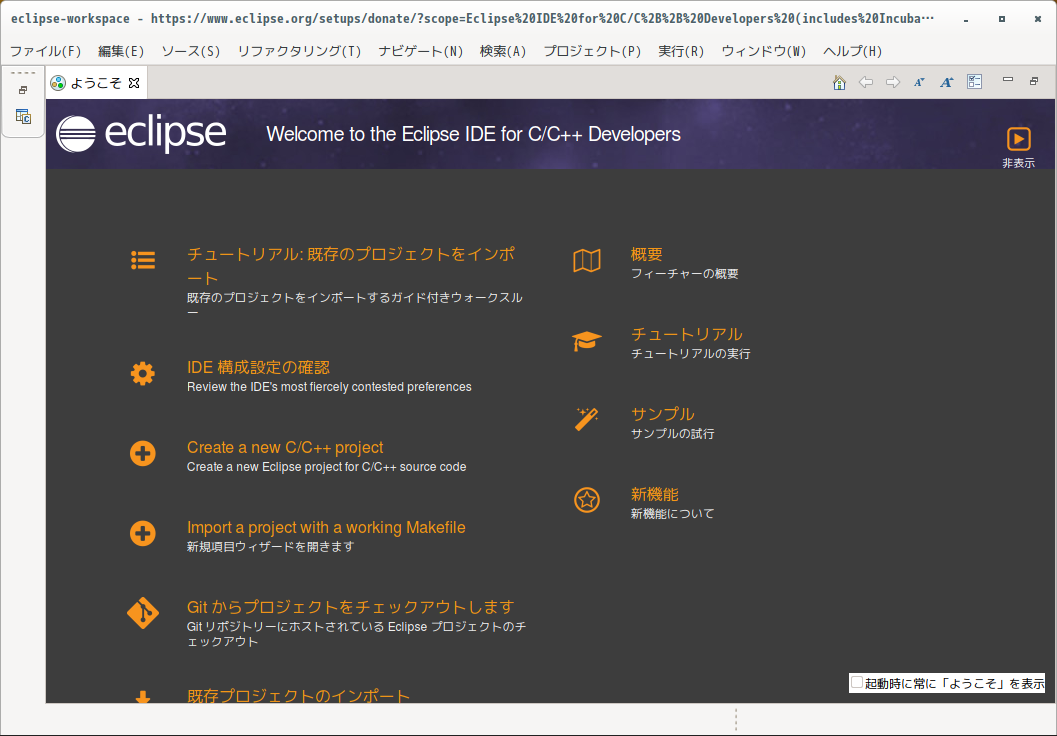Viewport: 1057px width, 736px height.
Task: Open the プロジェクト(P) menu
Action: tap(593, 51)
